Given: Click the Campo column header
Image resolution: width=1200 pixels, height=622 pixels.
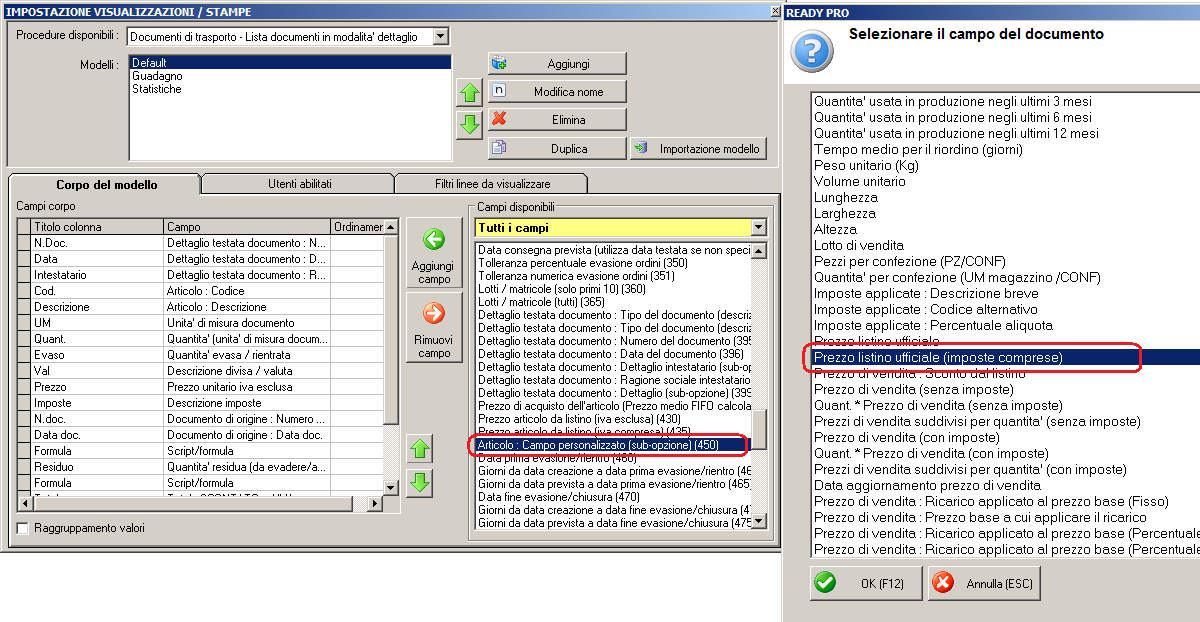Looking at the screenshot, I should [x=247, y=227].
